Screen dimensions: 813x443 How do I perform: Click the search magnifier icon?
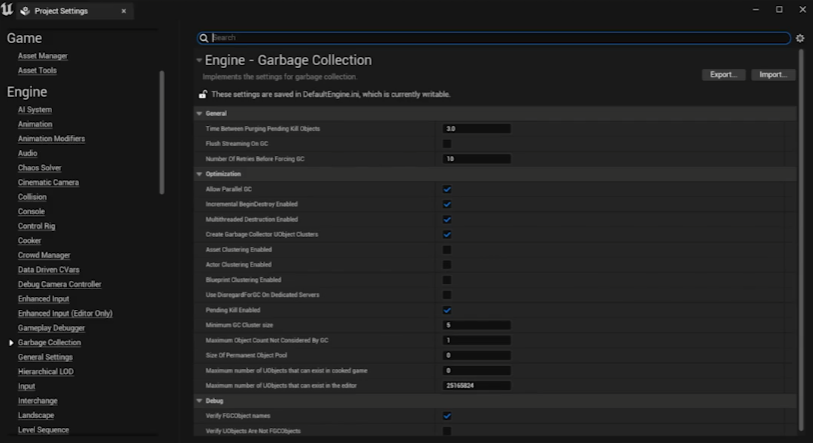pos(204,38)
